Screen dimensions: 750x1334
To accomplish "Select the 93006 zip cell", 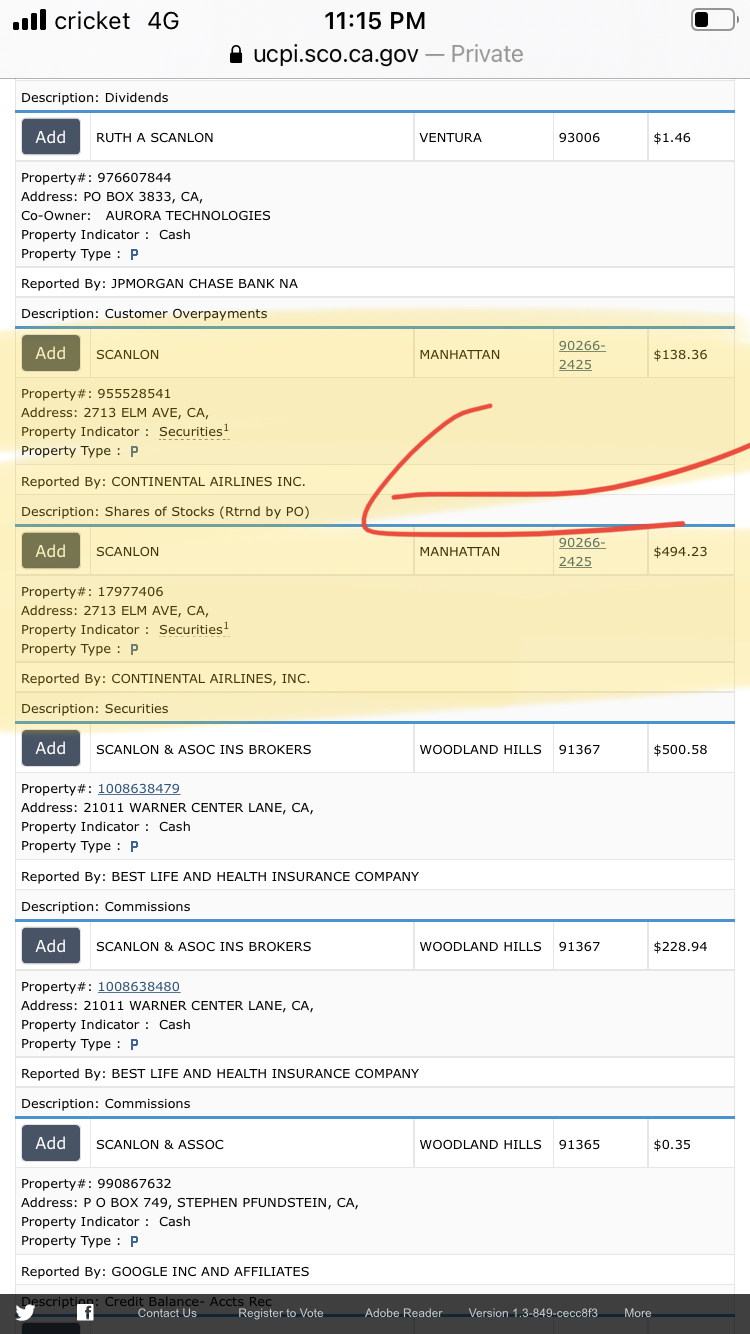I will [600, 138].
